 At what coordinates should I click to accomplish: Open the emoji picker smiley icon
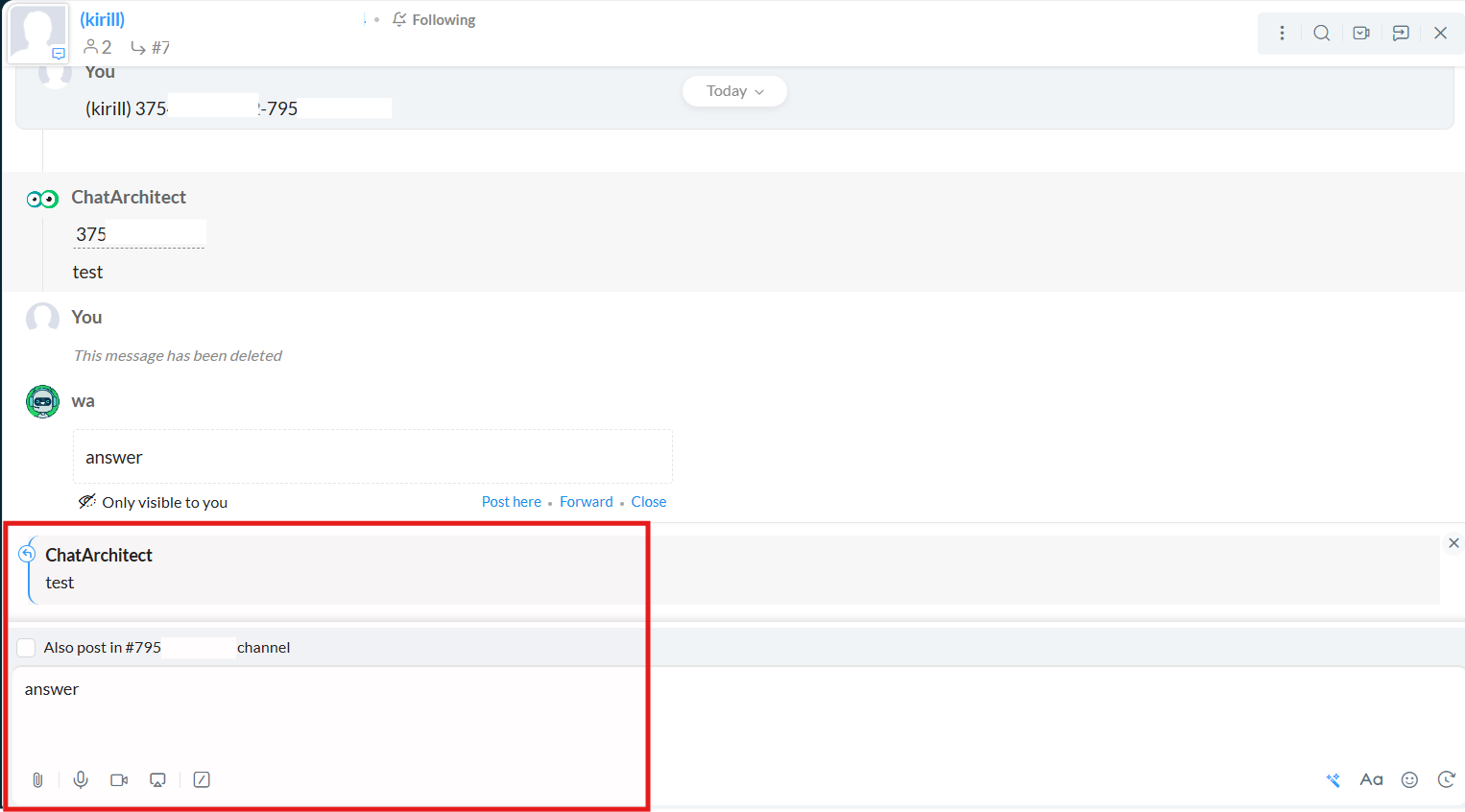[1409, 780]
